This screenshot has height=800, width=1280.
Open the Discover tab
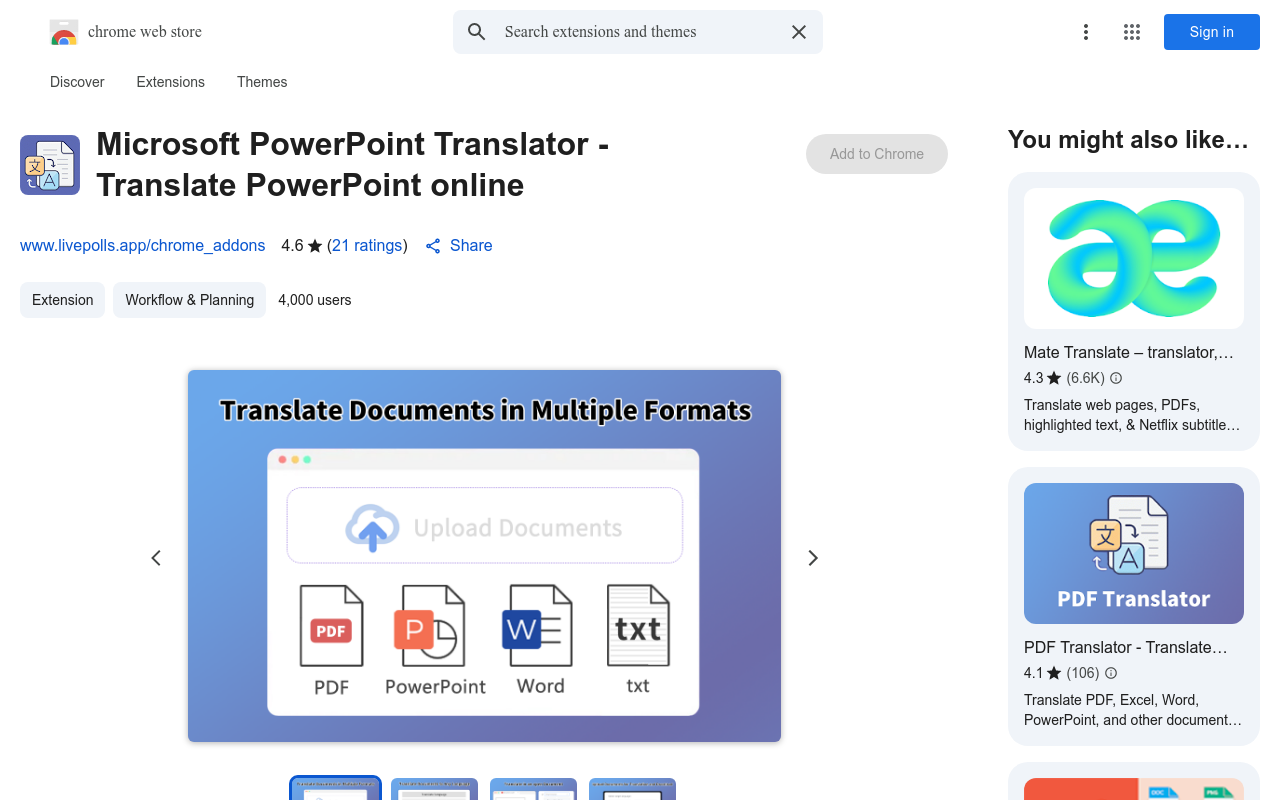(x=77, y=82)
